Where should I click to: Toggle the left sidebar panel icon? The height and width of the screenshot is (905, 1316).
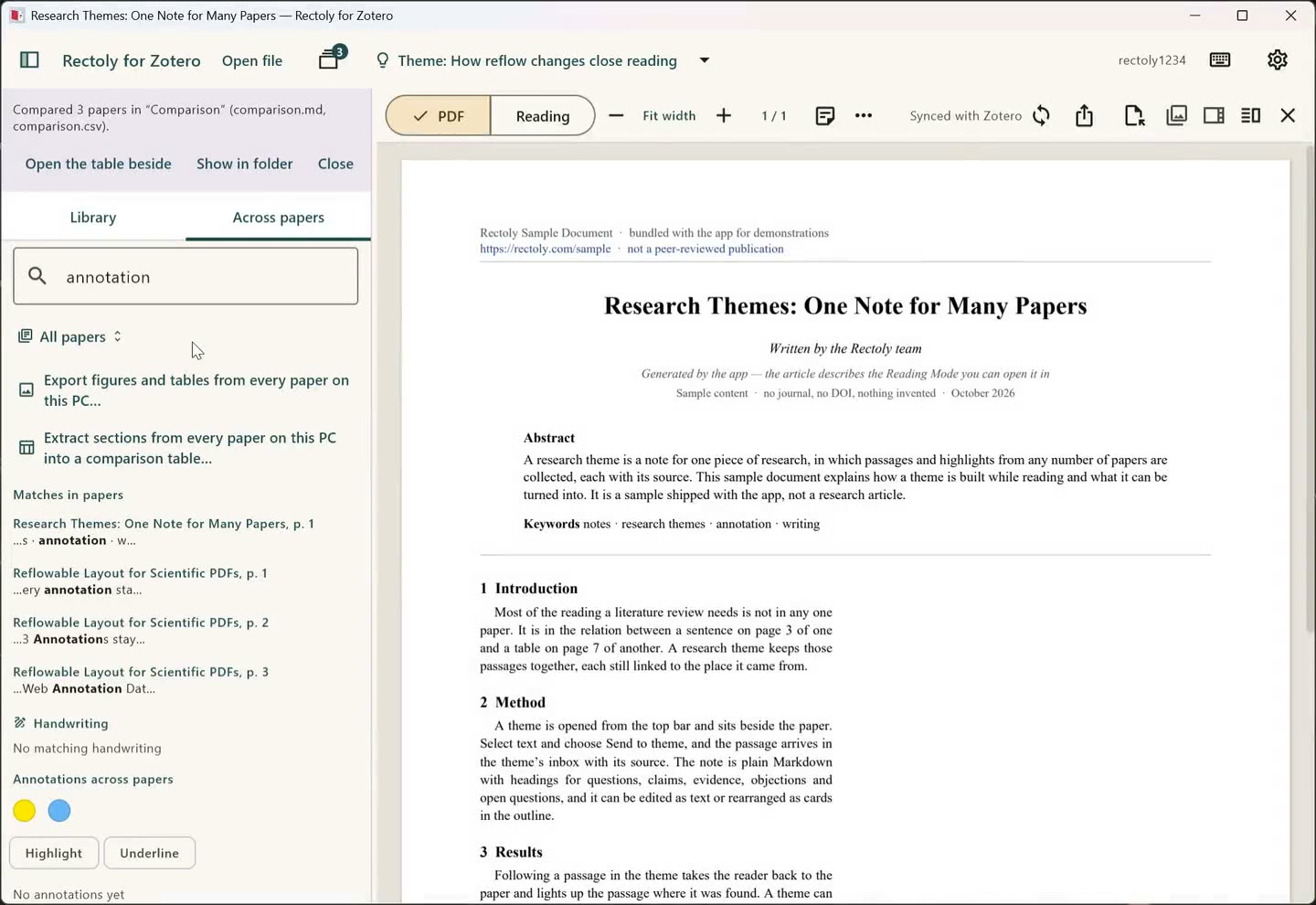point(29,60)
